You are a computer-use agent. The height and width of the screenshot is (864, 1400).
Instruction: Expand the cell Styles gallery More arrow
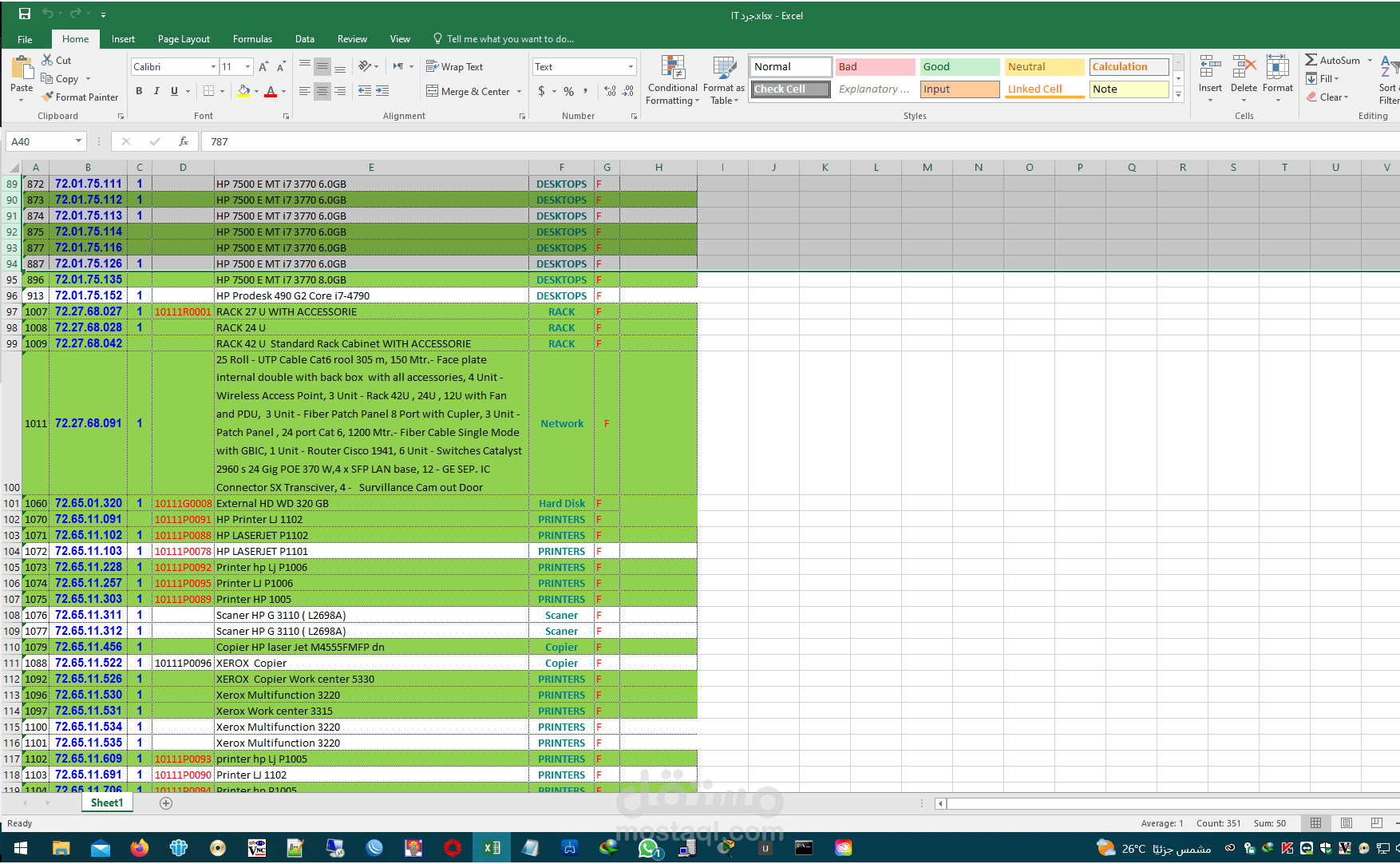[x=1178, y=94]
